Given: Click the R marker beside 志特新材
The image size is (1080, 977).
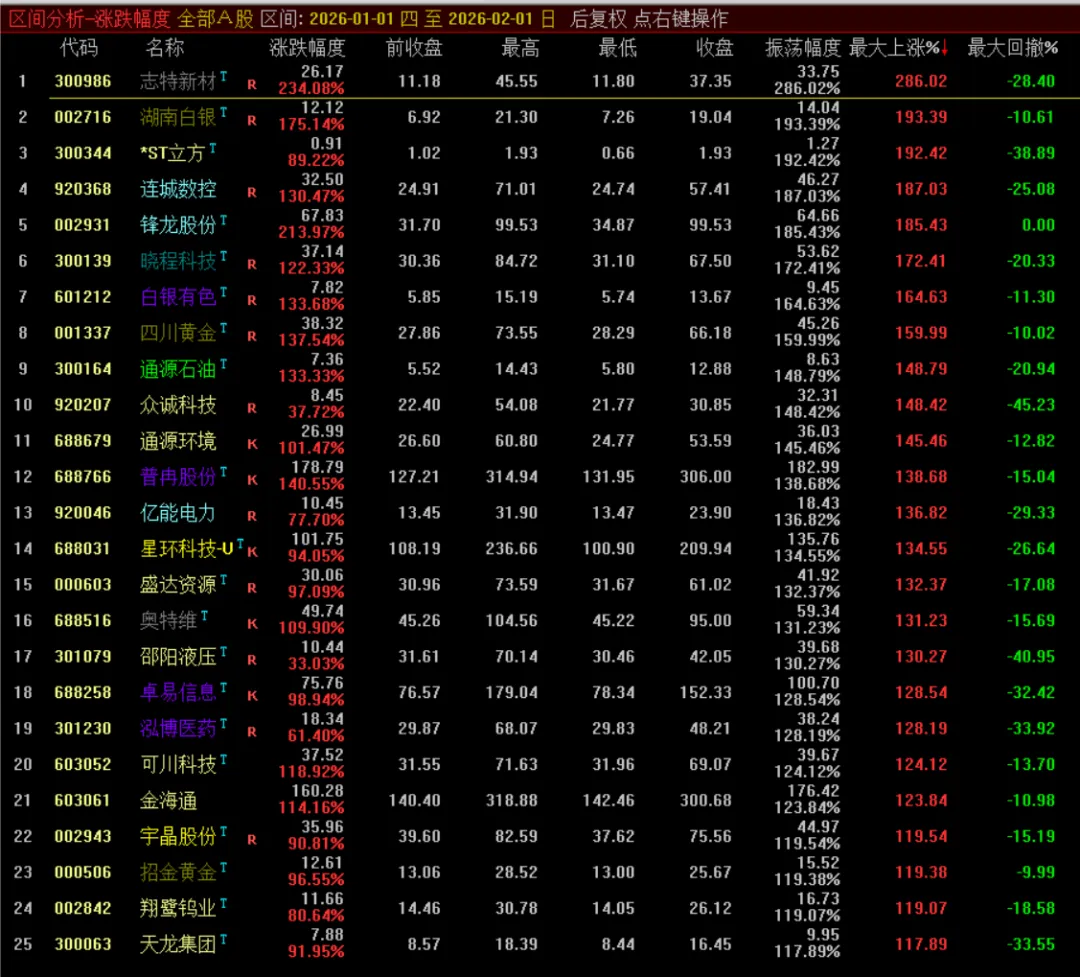Looking at the screenshot, I should coord(252,85).
